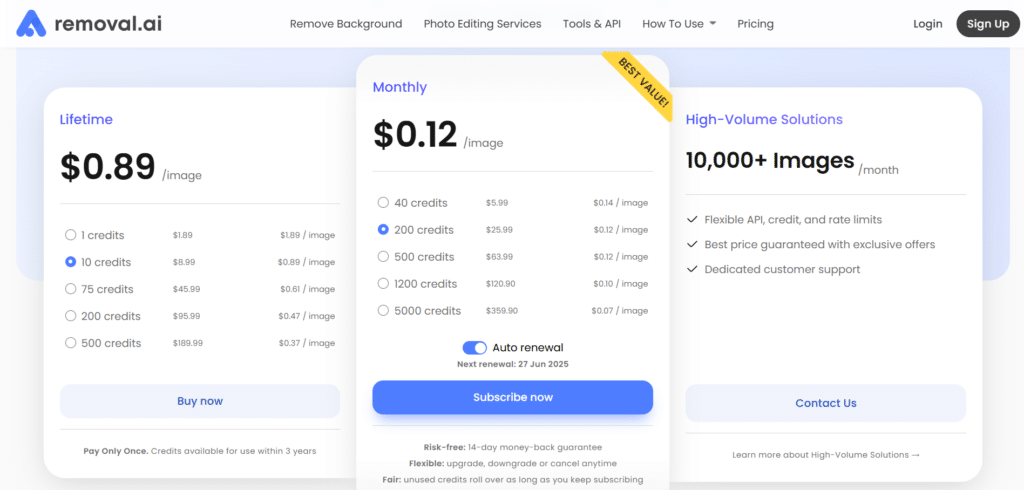Click the Buy now button
Image resolution: width=1024 pixels, height=490 pixels.
200,401
